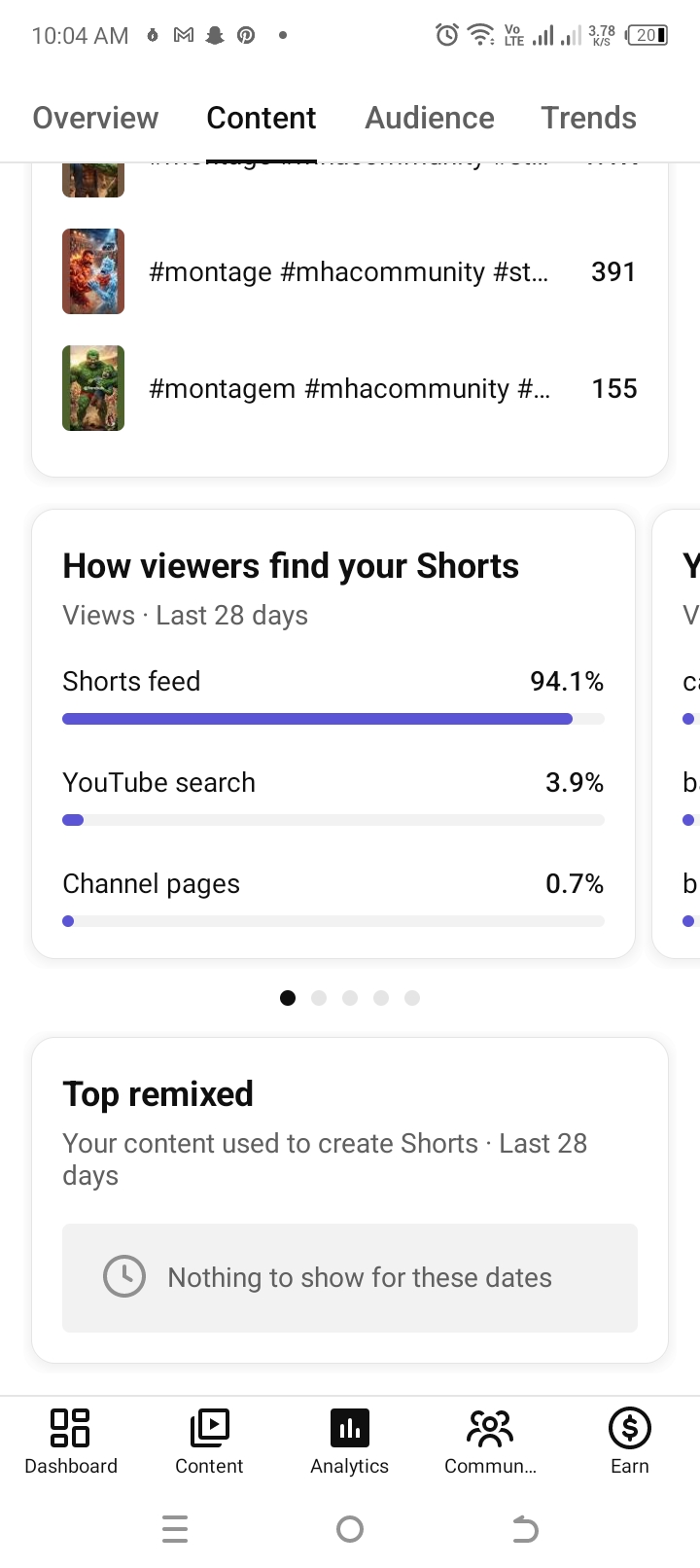Switch to the Overview tab
This screenshot has width=700, height=1568.
pos(95,118)
